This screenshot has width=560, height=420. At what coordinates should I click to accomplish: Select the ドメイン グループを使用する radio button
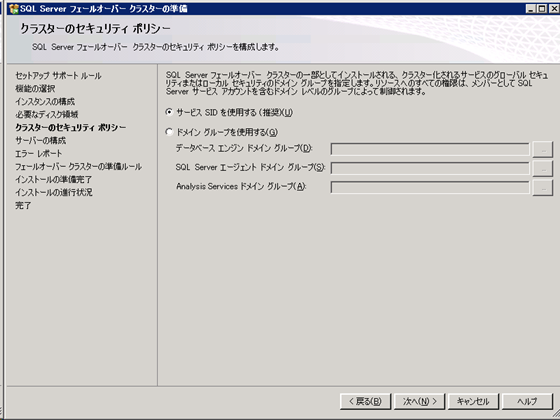(x=169, y=132)
